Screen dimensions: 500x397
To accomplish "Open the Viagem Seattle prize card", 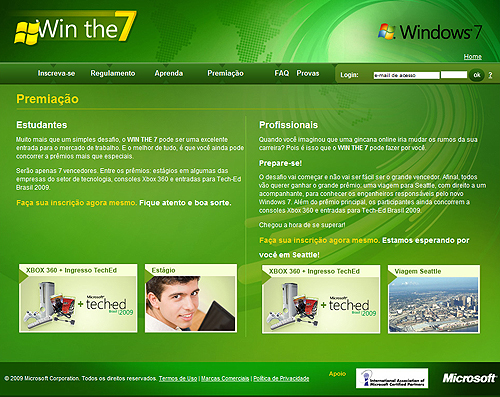I will point(434,299).
